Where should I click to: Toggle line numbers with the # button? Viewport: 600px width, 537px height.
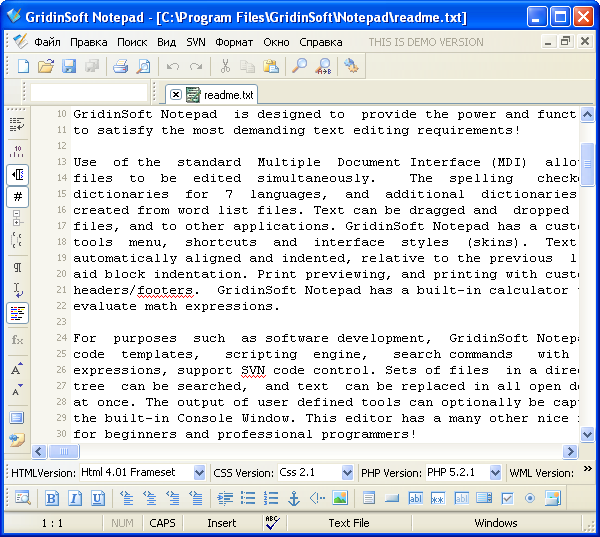coord(18,197)
